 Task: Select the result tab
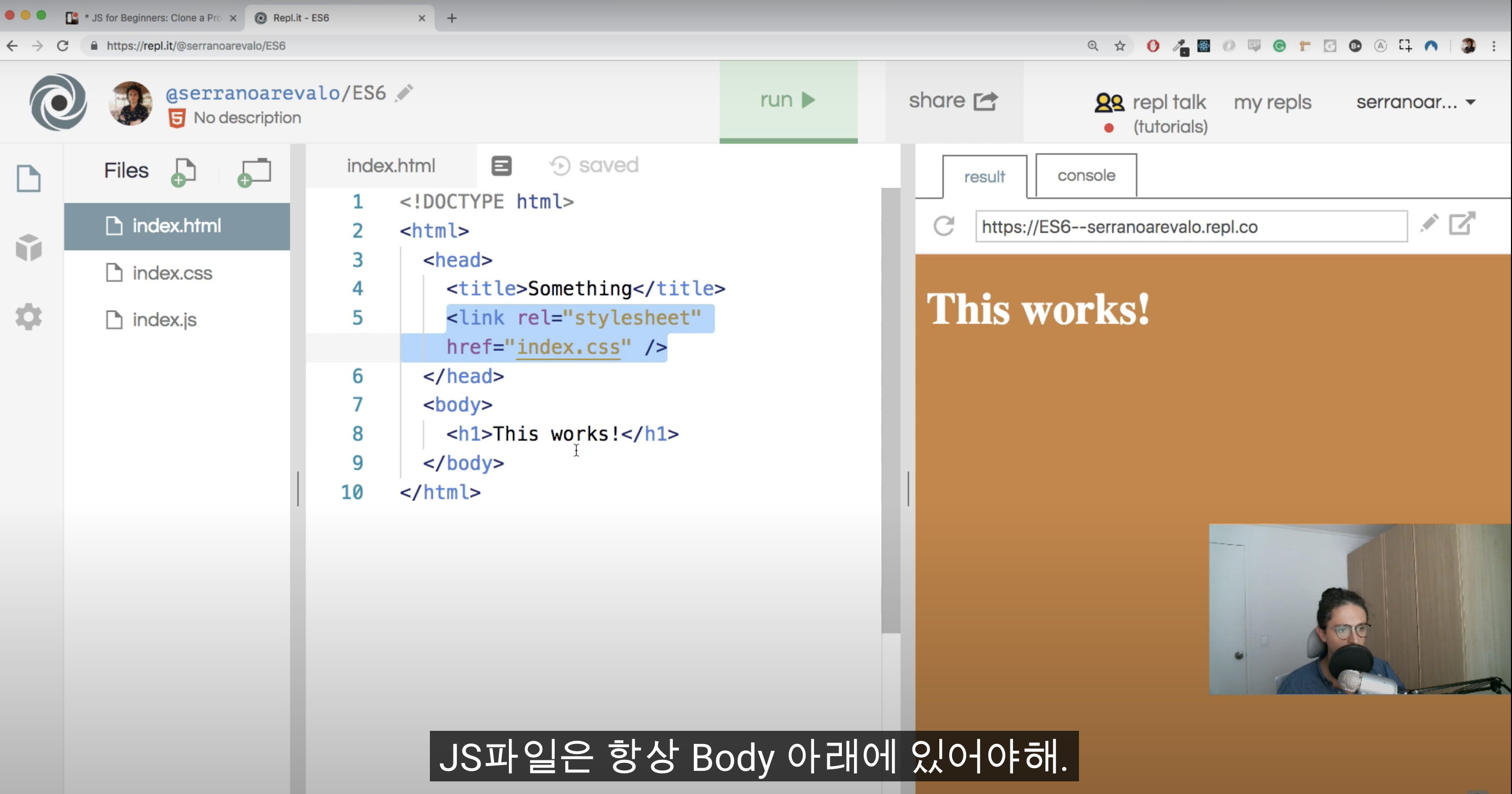[984, 176]
